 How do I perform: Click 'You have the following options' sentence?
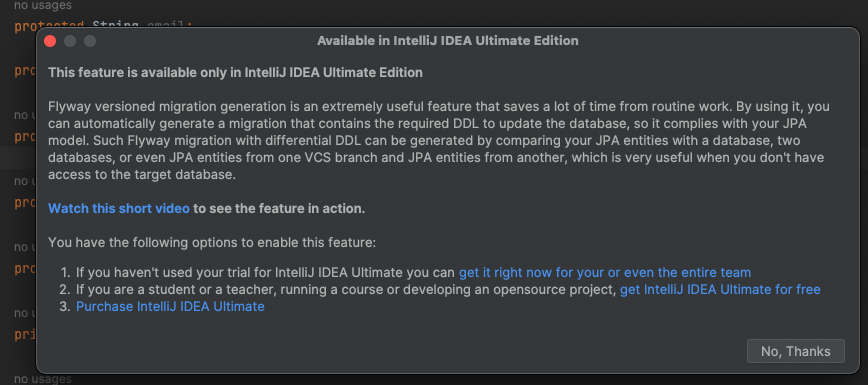[212, 243]
